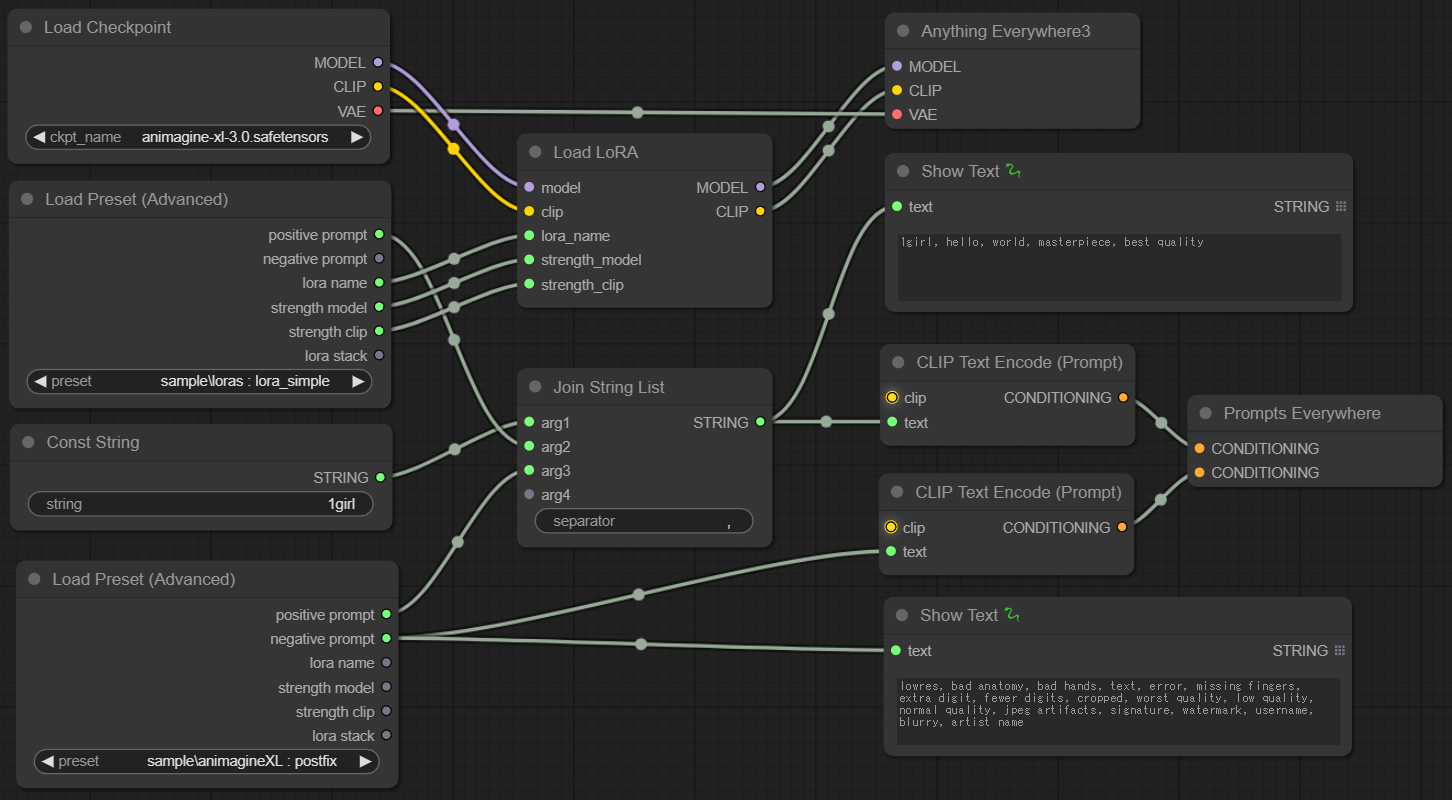Click the CLIP output port of Load Checkpoint
The width and height of the screenshot is (1452, 800).
[378, 87]
